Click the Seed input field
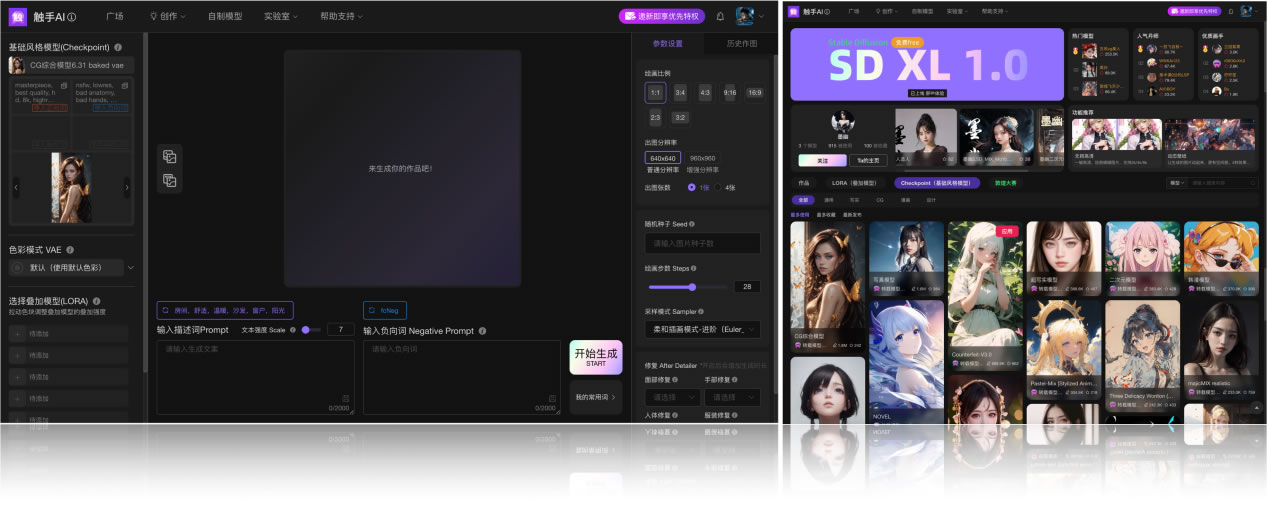 (x=702, y=243)
